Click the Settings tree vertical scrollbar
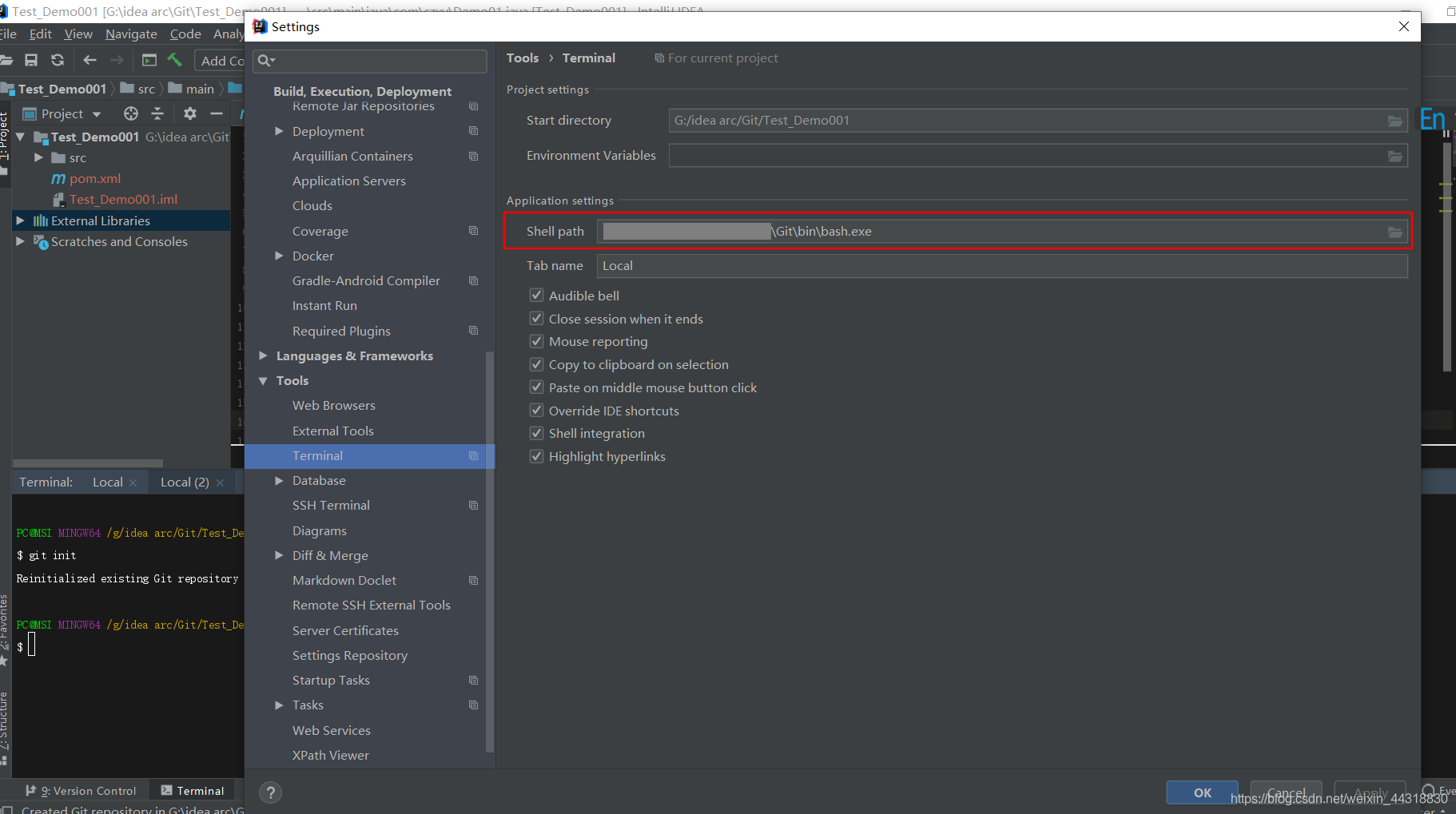The image size is (1456, 814). tap(490, 551)
